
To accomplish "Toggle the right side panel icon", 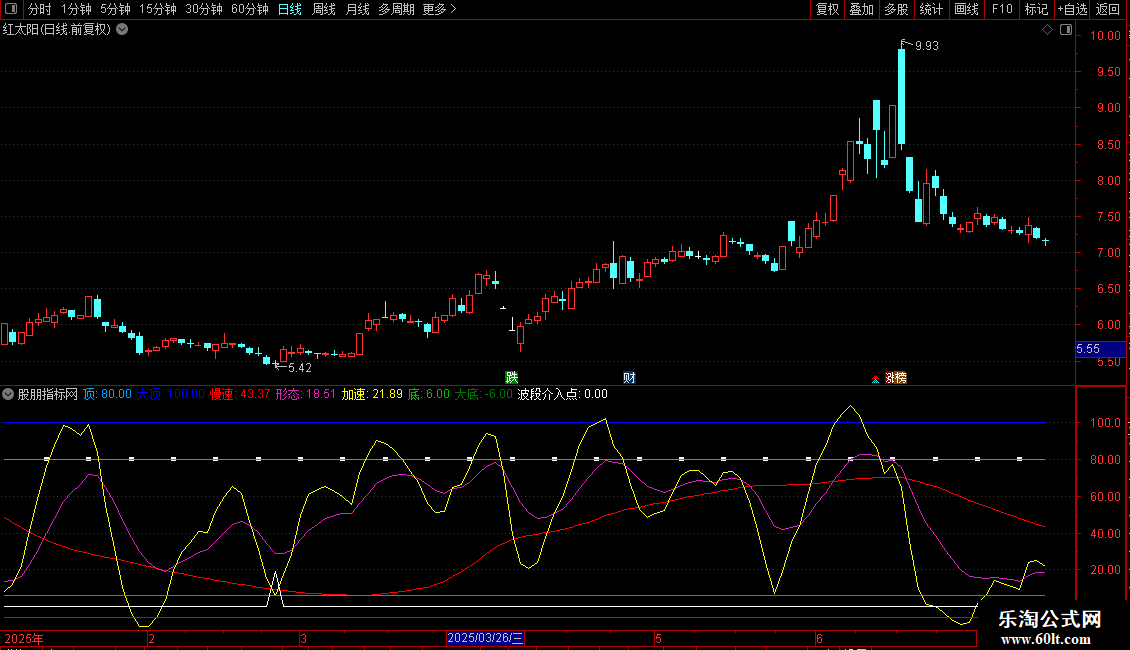I will 1064,30.
